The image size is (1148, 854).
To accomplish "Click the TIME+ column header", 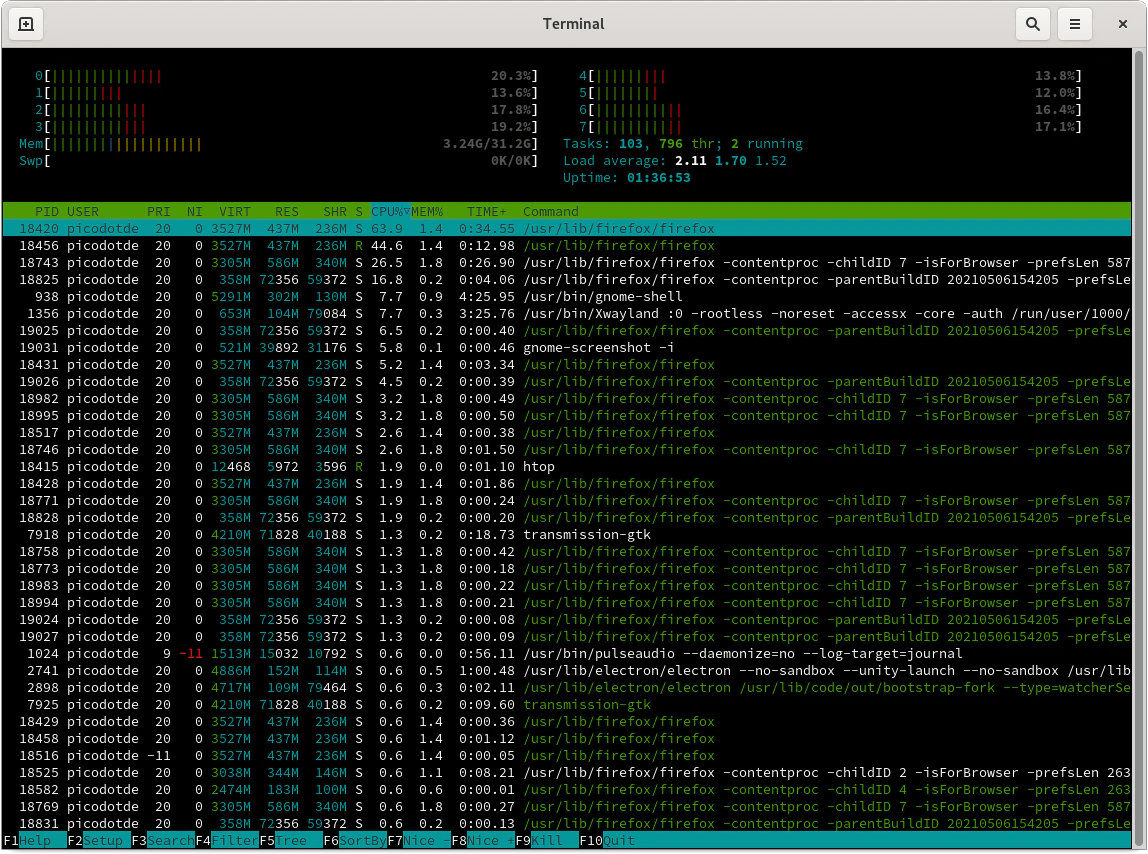I will pyautogui.click(x=487, y=211).
